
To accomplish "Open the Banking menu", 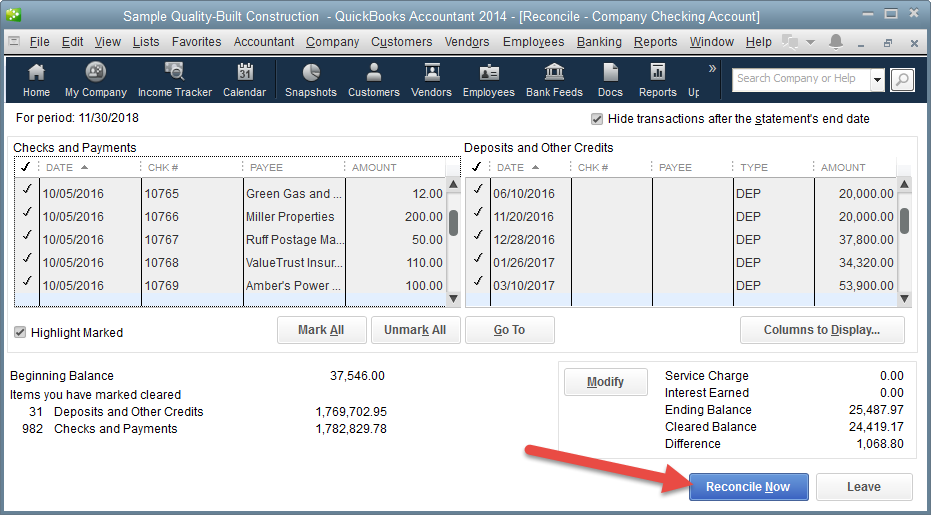I will click(599, 42).
